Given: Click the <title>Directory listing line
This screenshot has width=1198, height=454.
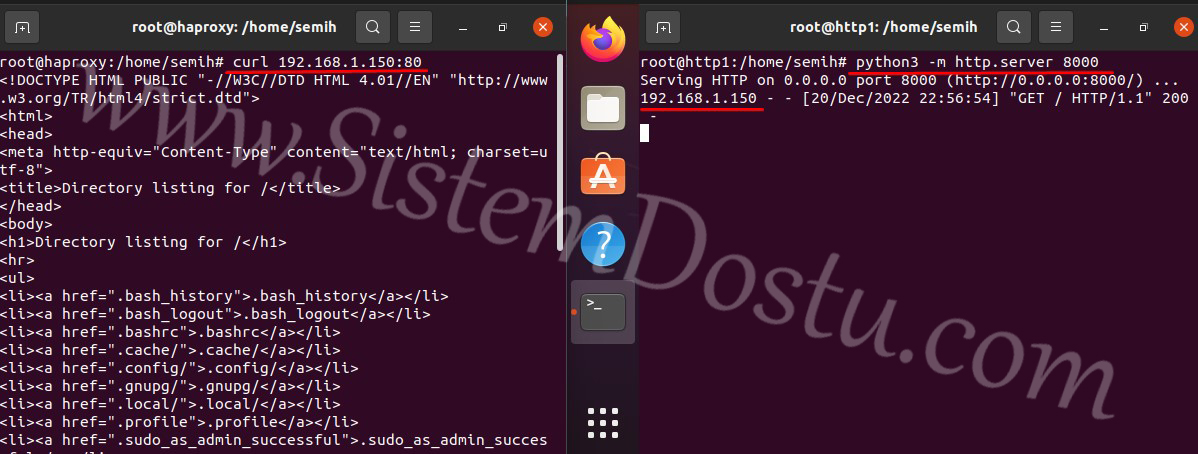Looking at the screenshot, I should [x=170, y=188].
